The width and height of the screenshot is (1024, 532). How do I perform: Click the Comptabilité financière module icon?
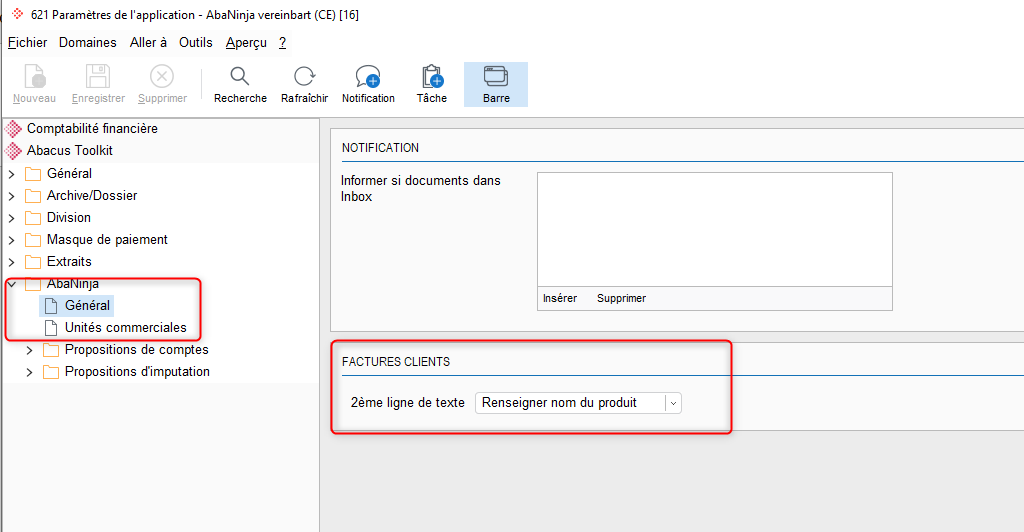(x=13, y=129)
